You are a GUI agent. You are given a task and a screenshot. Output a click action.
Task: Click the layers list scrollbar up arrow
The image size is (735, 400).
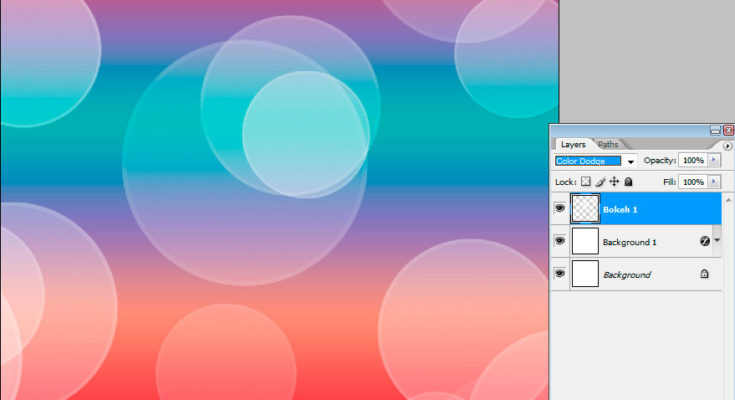click(x=728, y=200)
